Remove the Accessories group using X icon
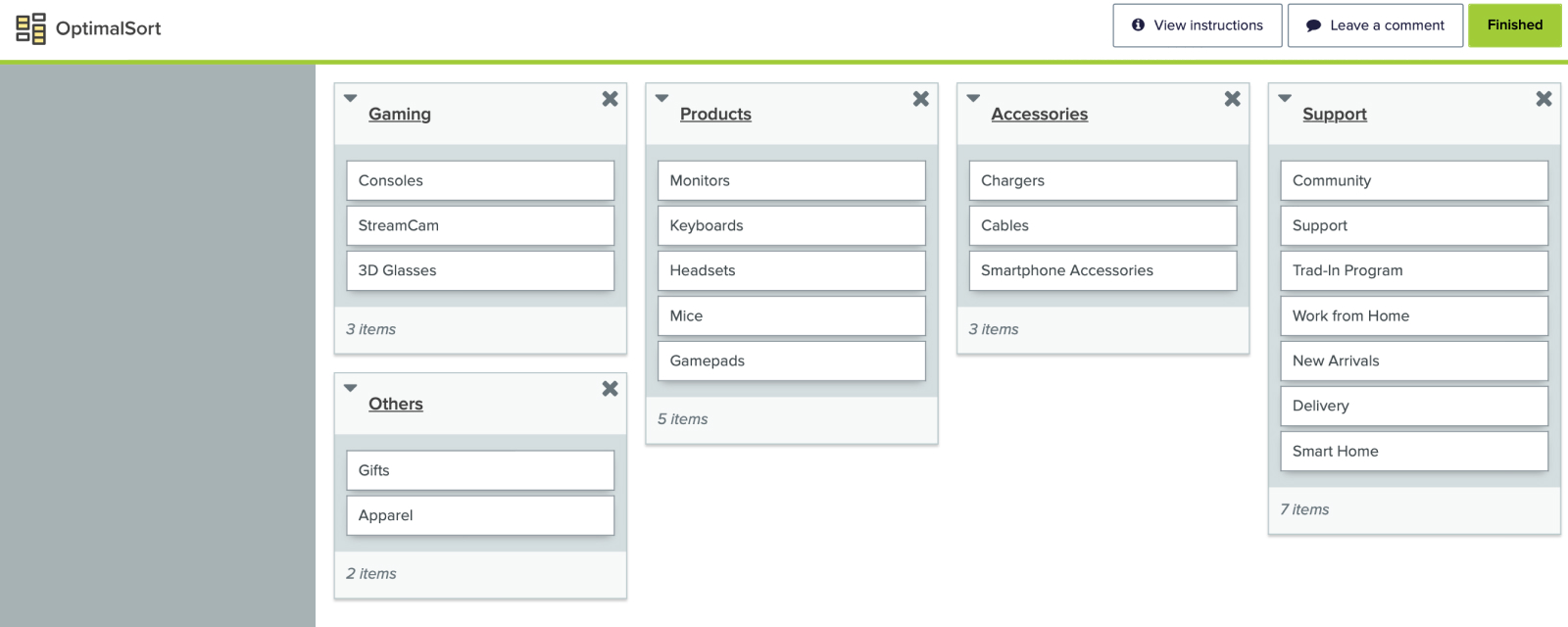Screen dimensions: 1568x627 (1232, 99)
